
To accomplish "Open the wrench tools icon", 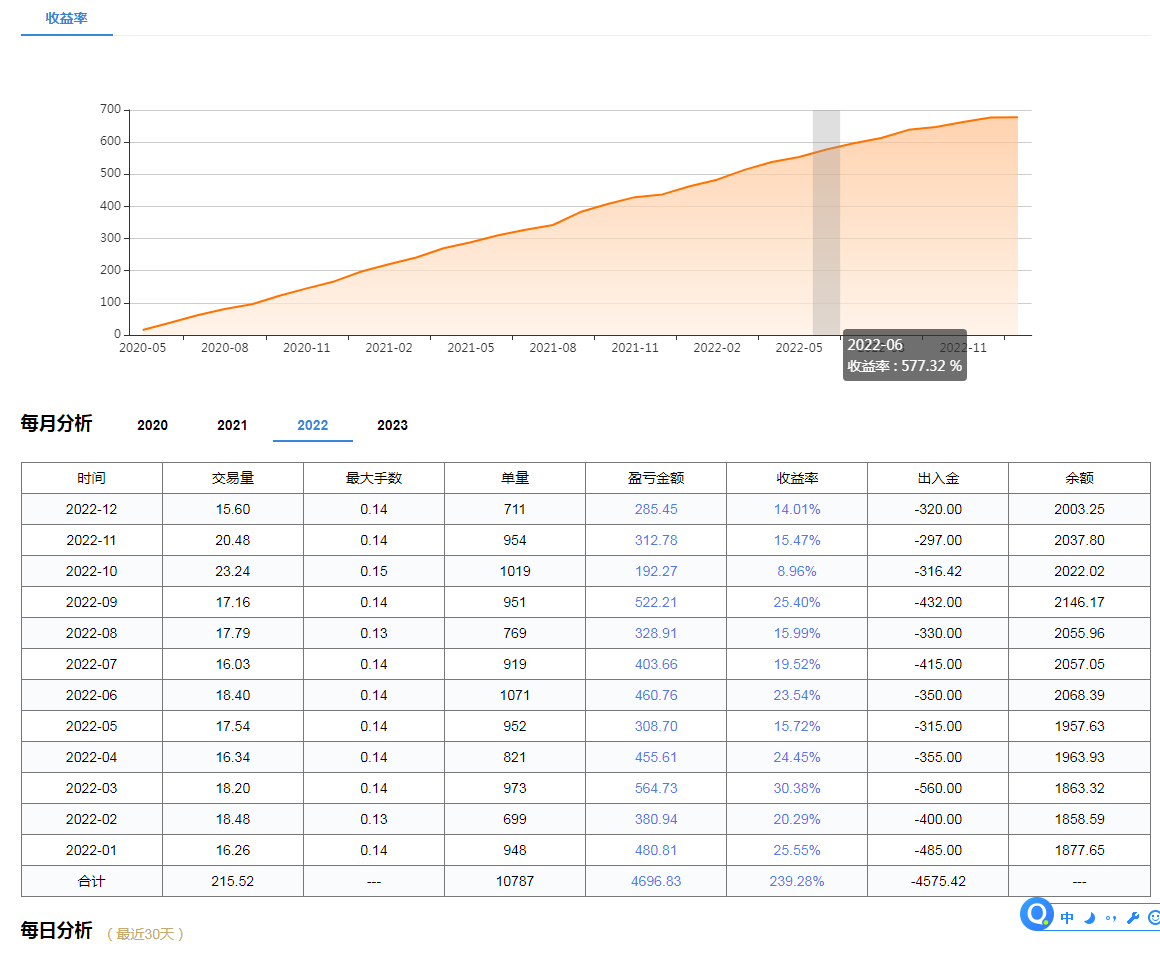I will point(1133,918).
